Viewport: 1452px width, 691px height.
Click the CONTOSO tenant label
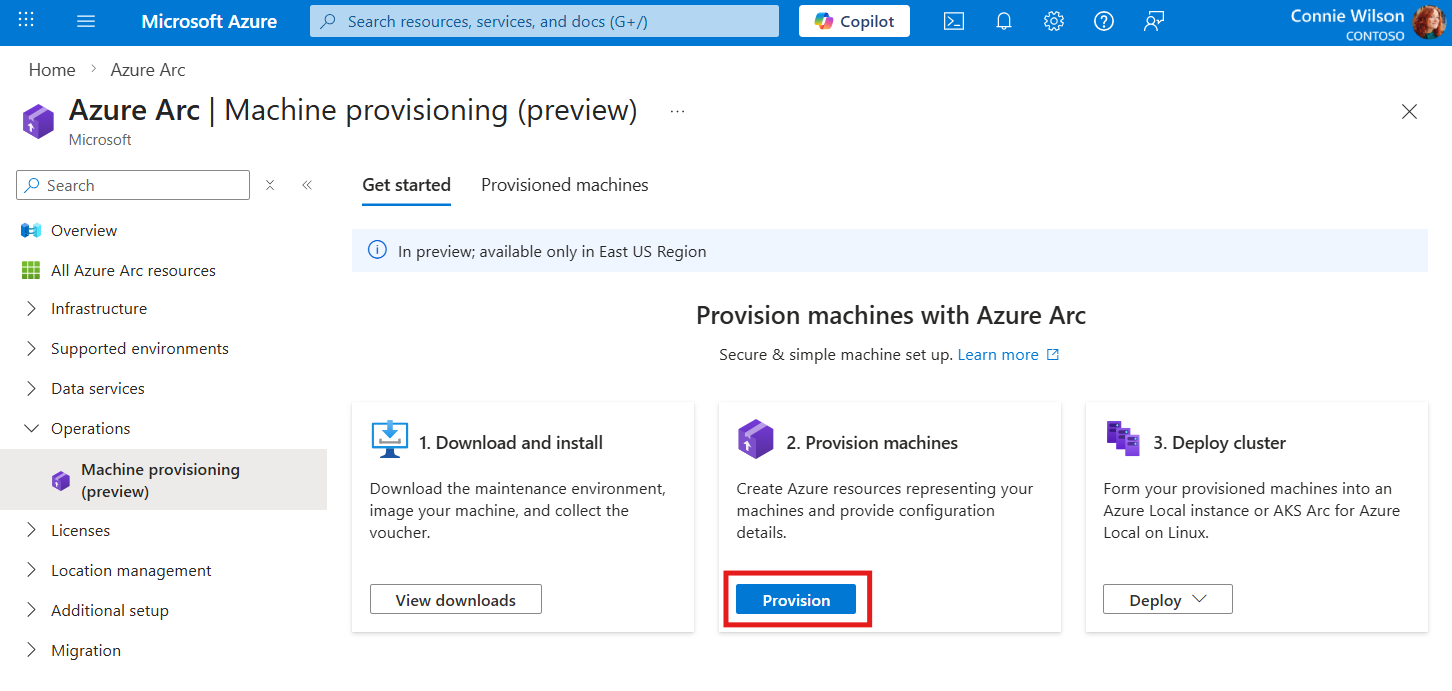coord(1375,36)
